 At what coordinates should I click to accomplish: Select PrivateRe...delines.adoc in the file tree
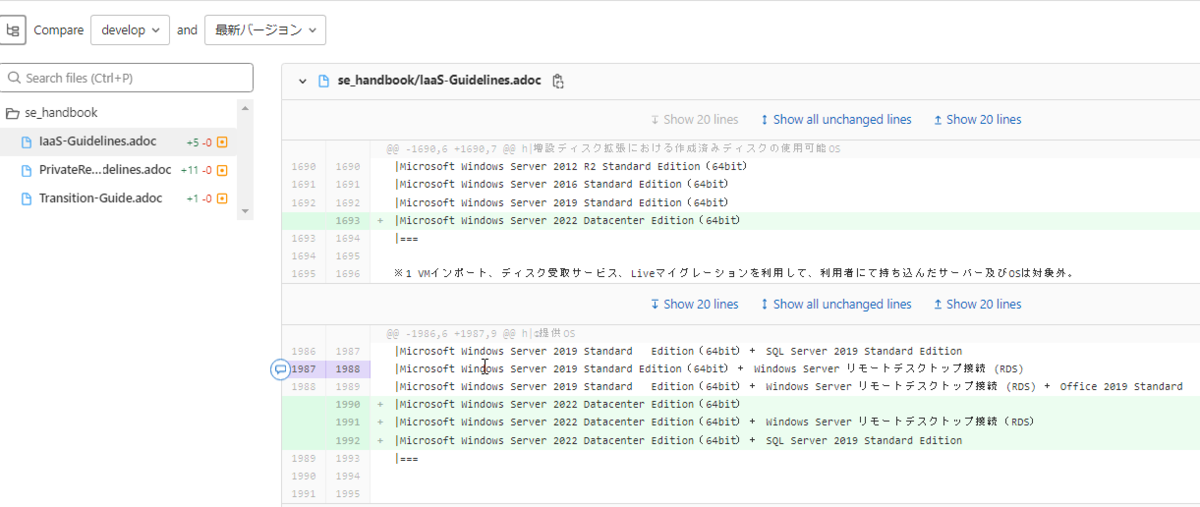tap(104, 170)
